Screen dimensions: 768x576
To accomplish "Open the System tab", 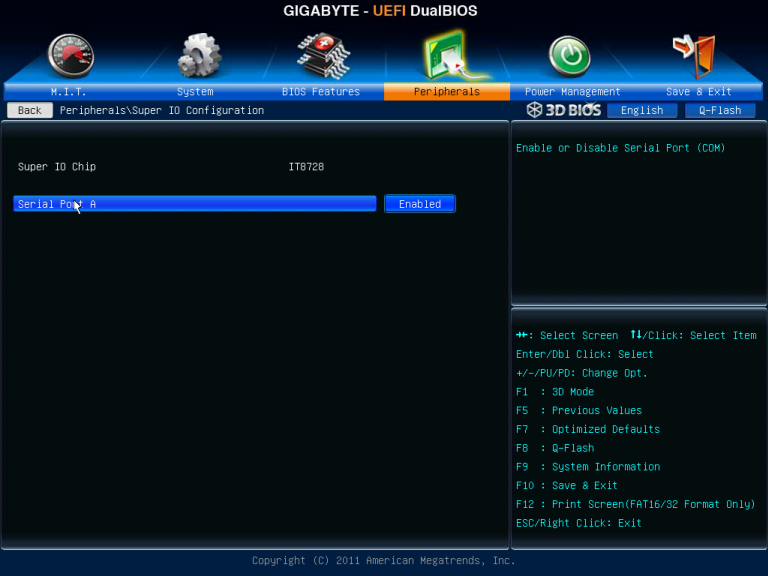I will coord(195,92).
